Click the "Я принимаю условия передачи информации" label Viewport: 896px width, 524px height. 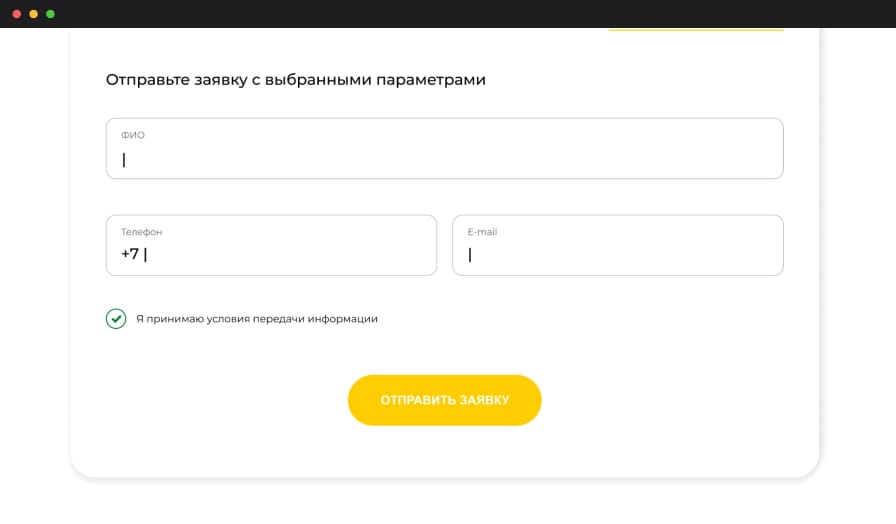(257, 319)
